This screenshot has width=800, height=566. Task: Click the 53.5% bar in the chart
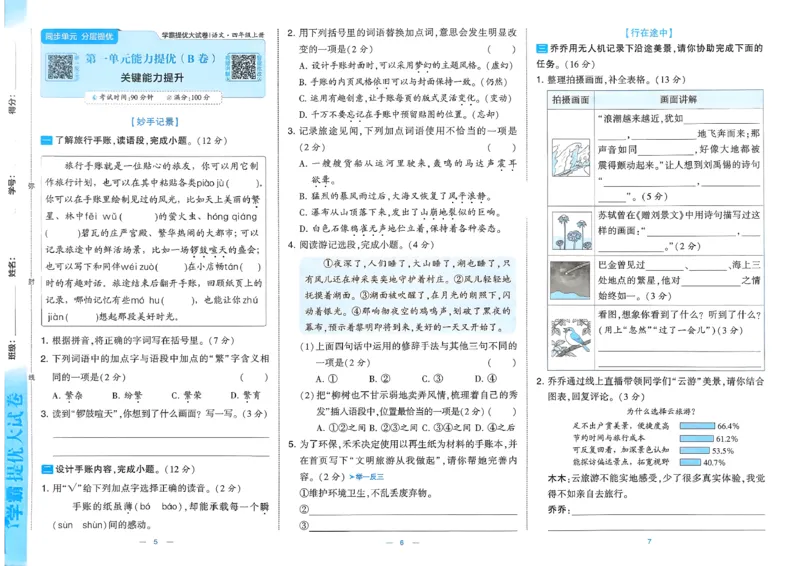click(x=694, y=451)
